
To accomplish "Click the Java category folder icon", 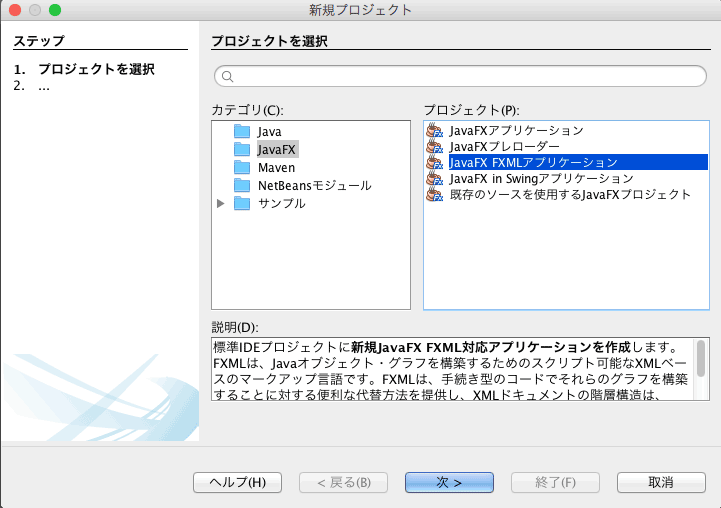I will 242,131.
